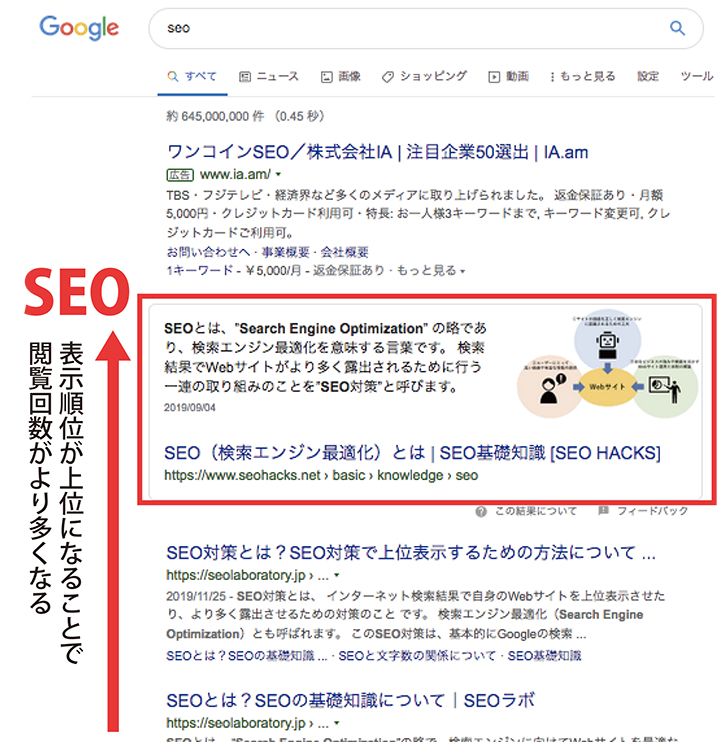Click the news tab icon
Image resolution: width=720 pixels, height=742 pixels.
click(x=245, y=77)
